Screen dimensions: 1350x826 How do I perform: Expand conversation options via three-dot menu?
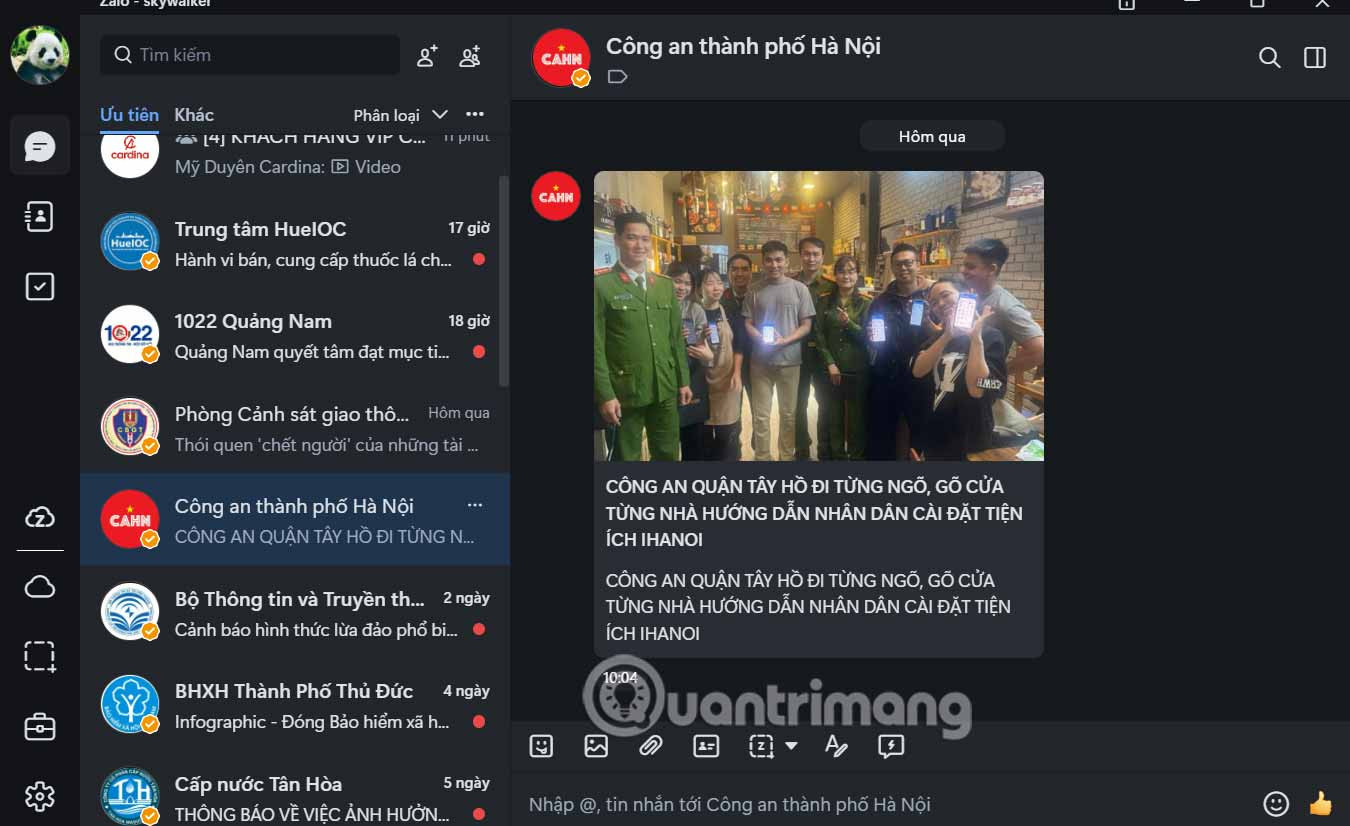[475, 505]
